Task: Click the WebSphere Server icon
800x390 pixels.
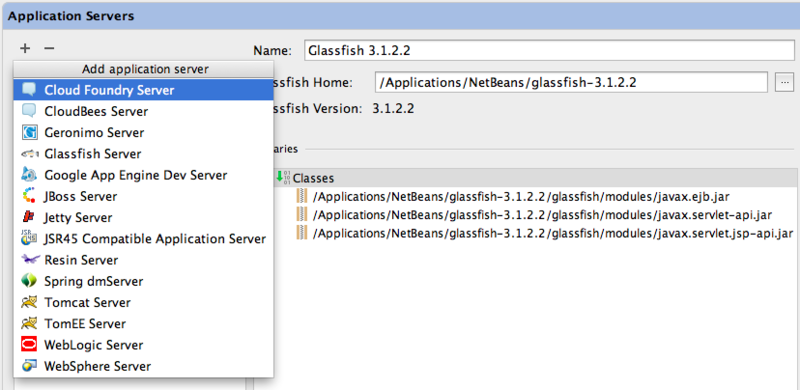Action: point(30,366)
